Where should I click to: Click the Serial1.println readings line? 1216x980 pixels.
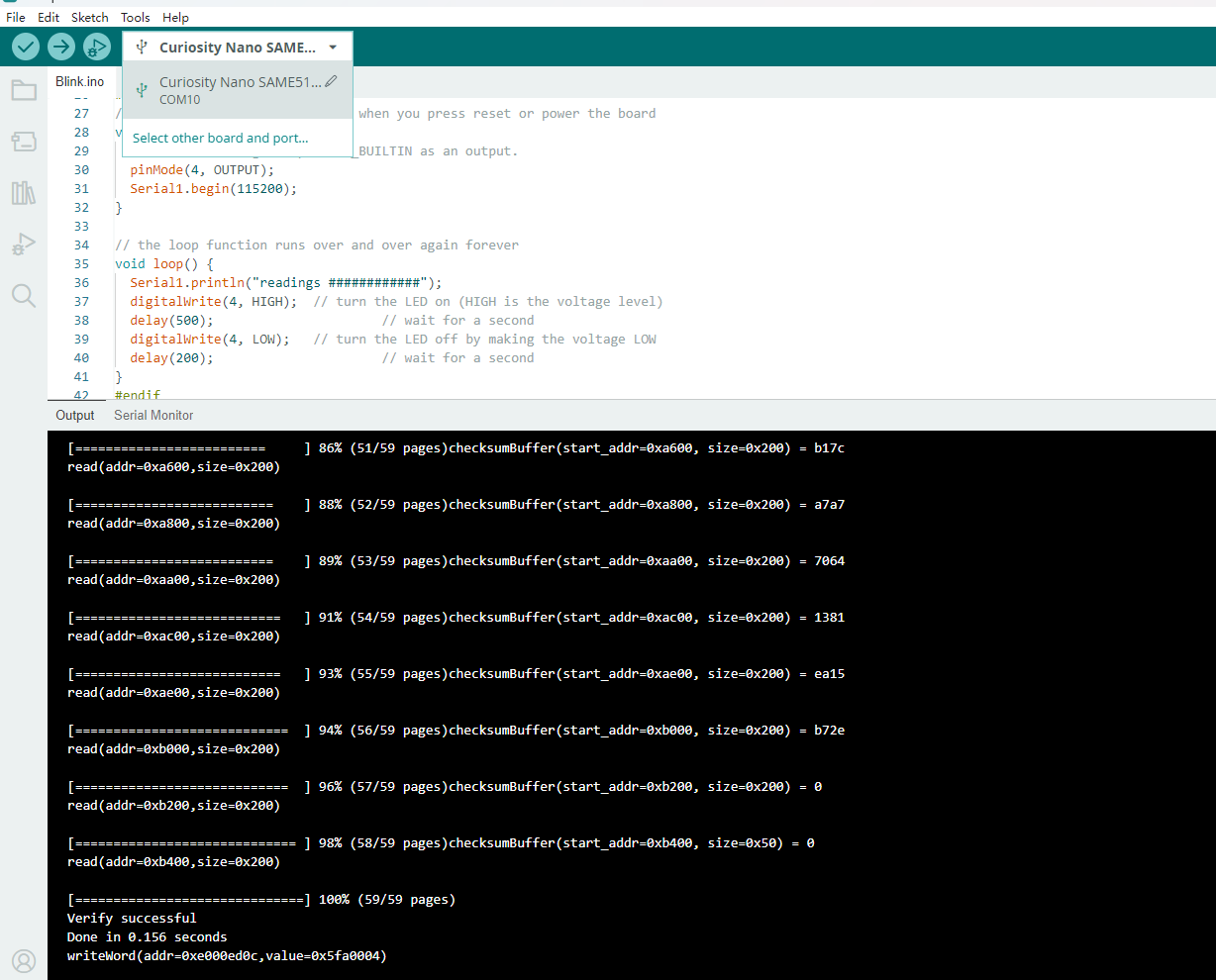click(x=286, y=282)
